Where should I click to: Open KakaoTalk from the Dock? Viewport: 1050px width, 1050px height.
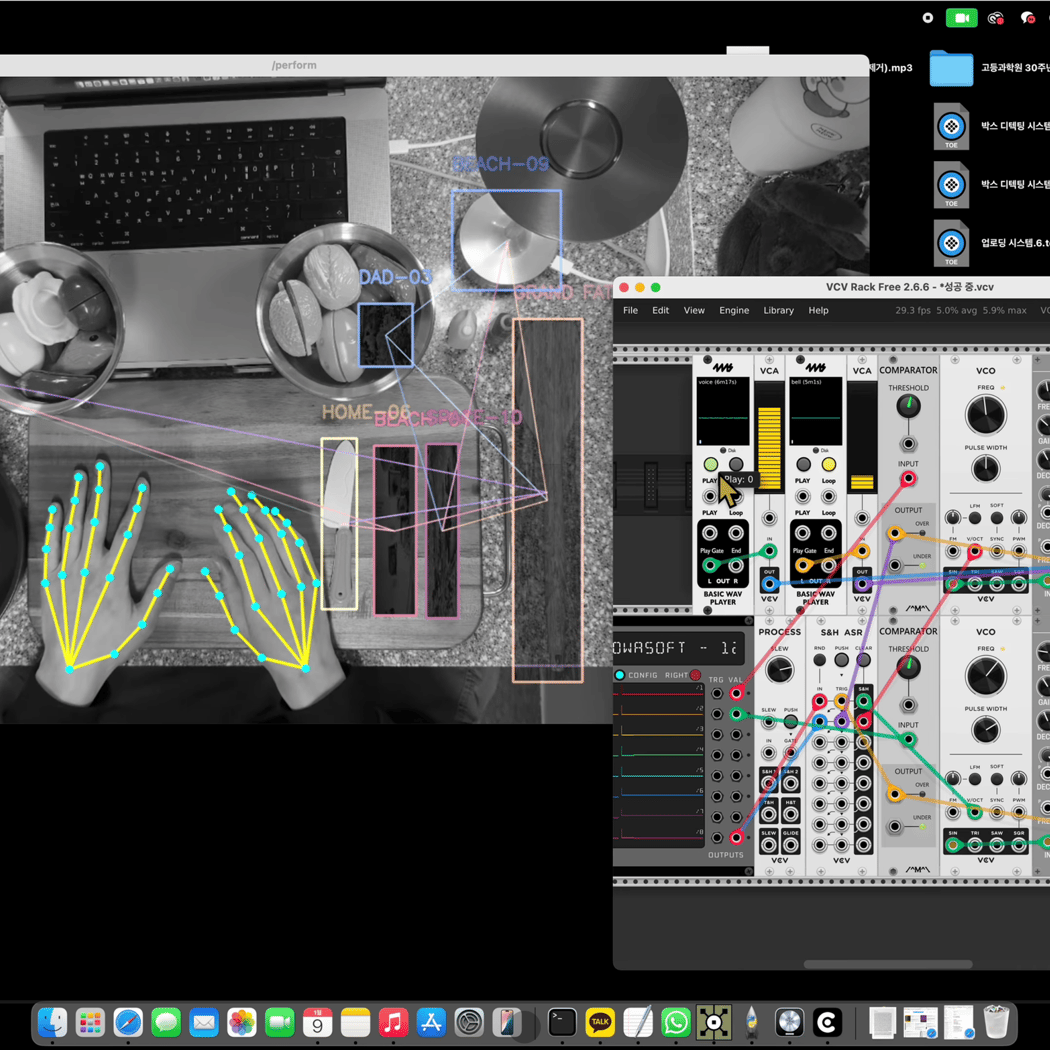pyautogui.click(x=600, y=1023)
